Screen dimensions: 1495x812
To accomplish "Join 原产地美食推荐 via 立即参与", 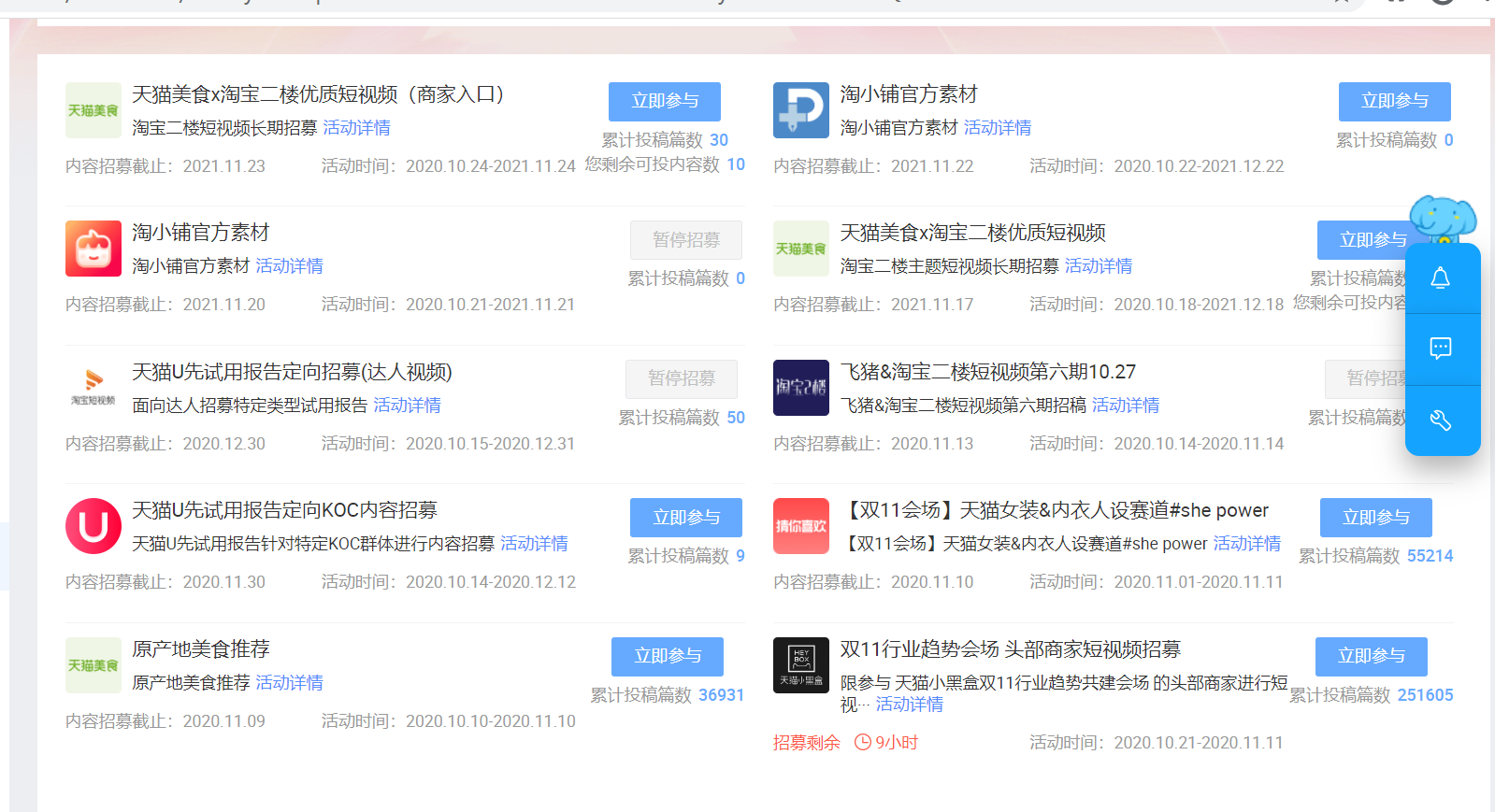I will (668, 657).
